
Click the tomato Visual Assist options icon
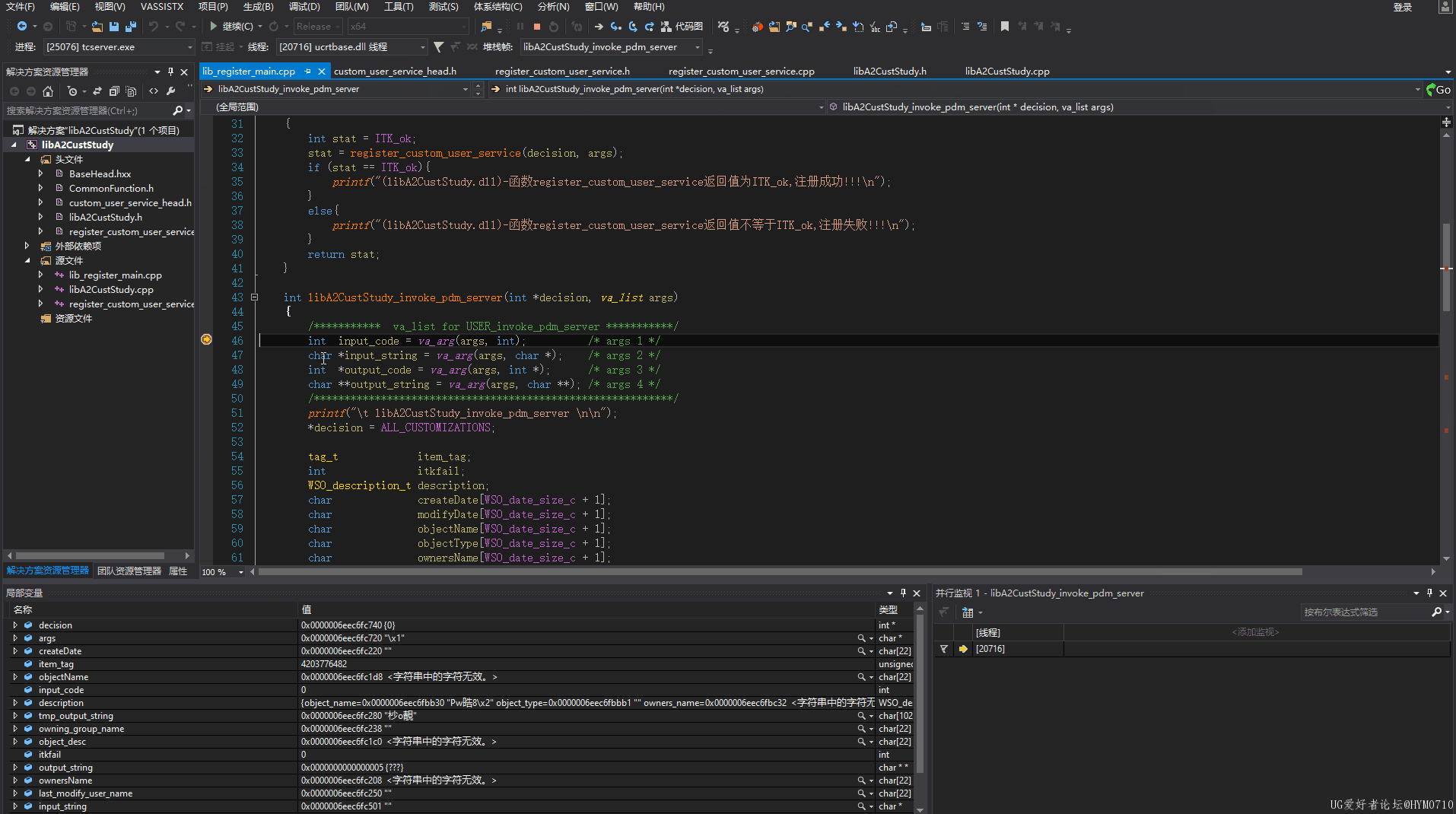tap(757, 27)
